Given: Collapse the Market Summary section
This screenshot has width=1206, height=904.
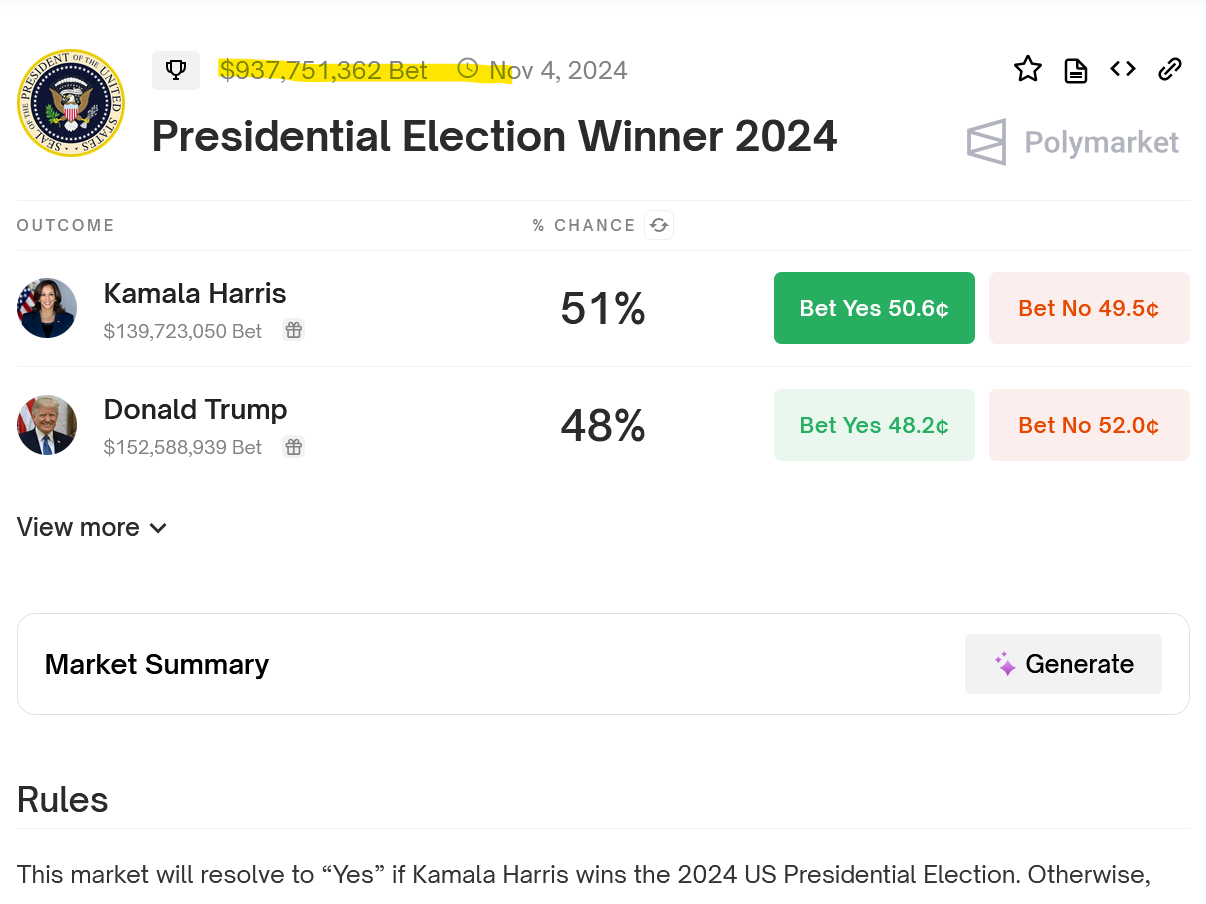Looking at the screenshot, I should (x=156, y=664).
